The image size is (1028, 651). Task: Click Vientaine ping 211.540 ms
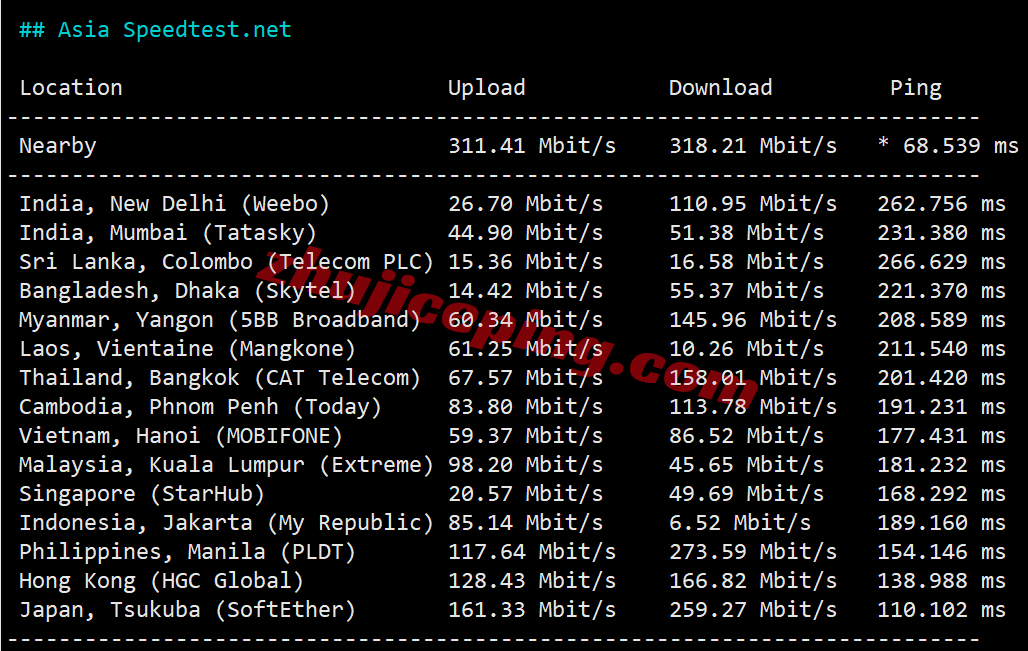941,349
